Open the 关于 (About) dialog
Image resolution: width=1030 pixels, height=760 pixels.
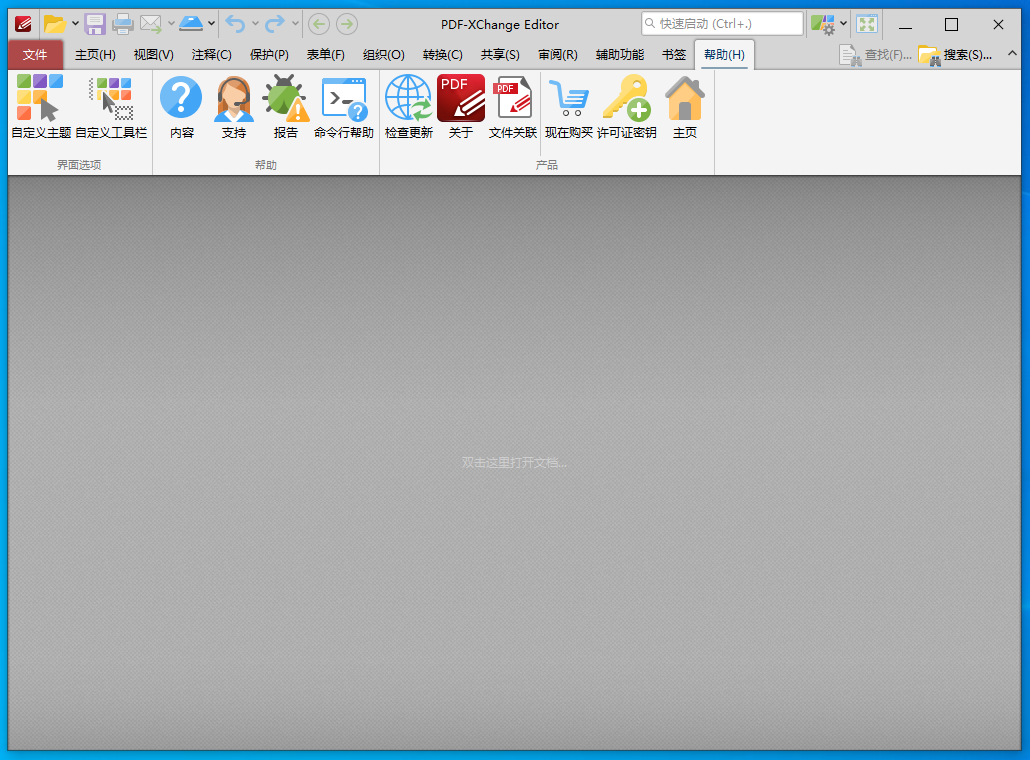click(x=460, y=98)
